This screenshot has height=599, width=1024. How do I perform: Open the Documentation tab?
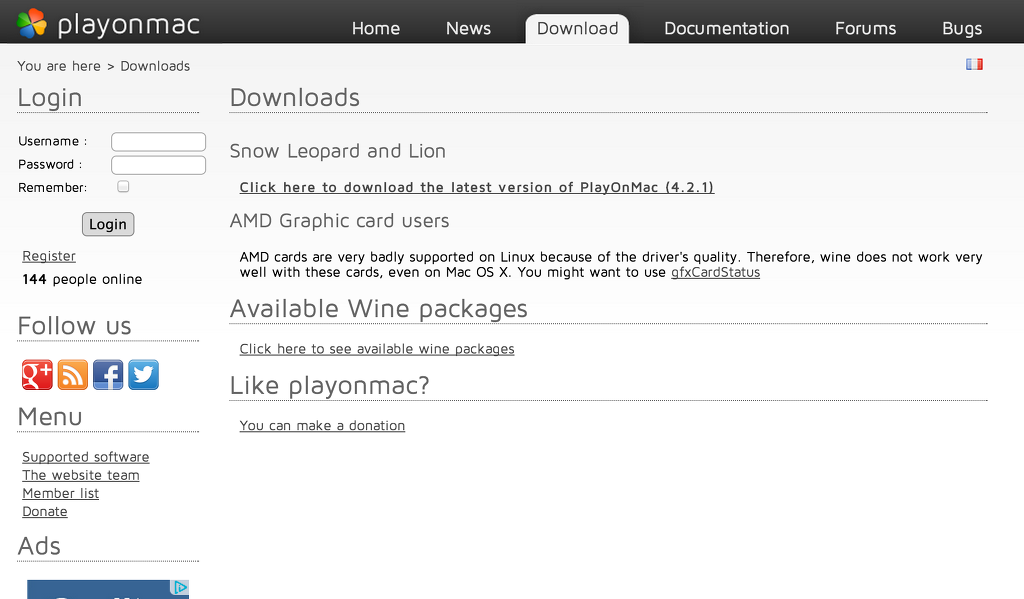tap(726, 29)
